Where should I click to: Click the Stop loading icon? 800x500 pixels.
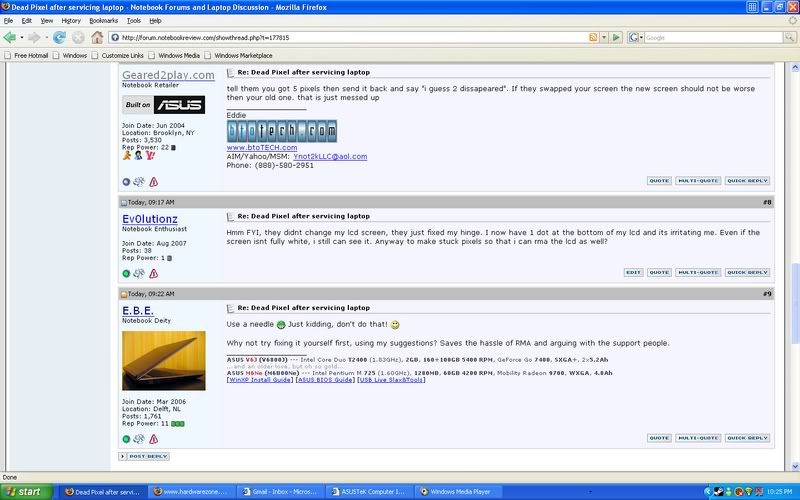pyautogui.click(x=78, y=37)
